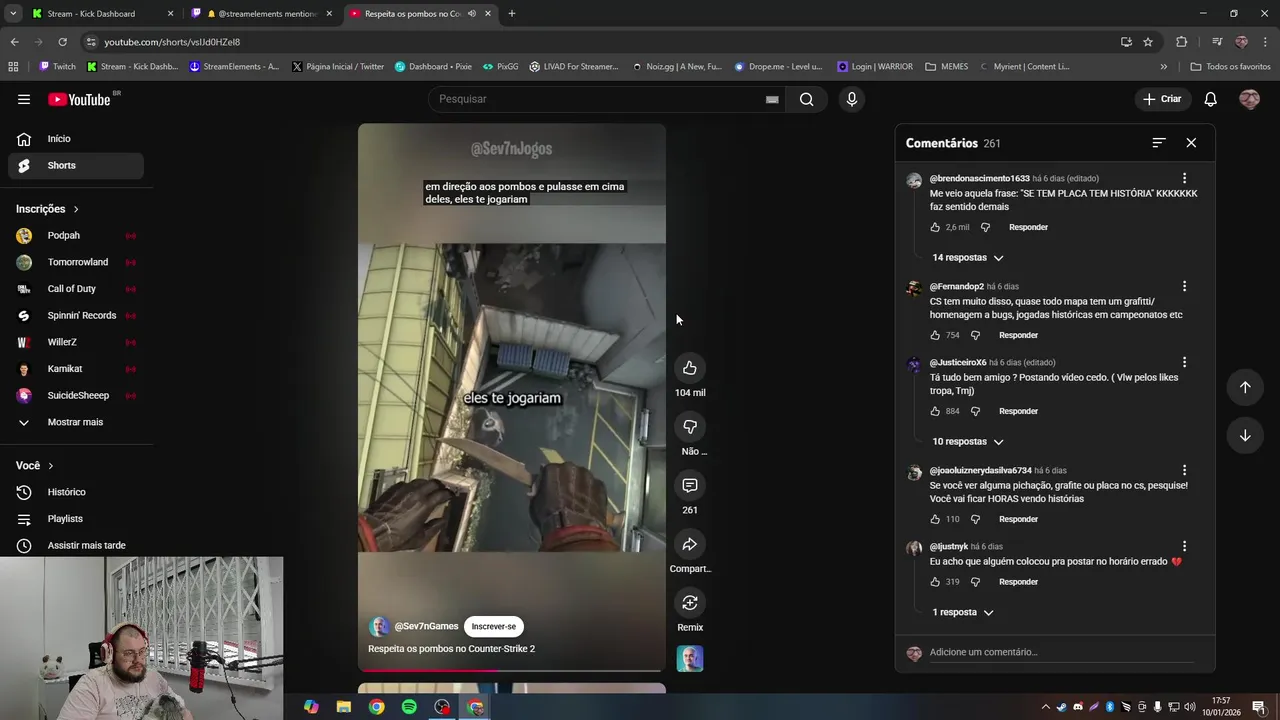Open options for joaoluiznerydasilva6734's comment
The image size is (1280, 720).
click(x=1184, y=470)
